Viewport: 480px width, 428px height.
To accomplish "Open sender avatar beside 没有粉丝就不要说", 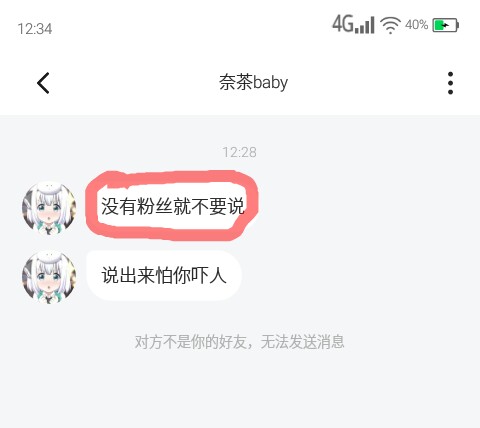I will coord(49,208).
